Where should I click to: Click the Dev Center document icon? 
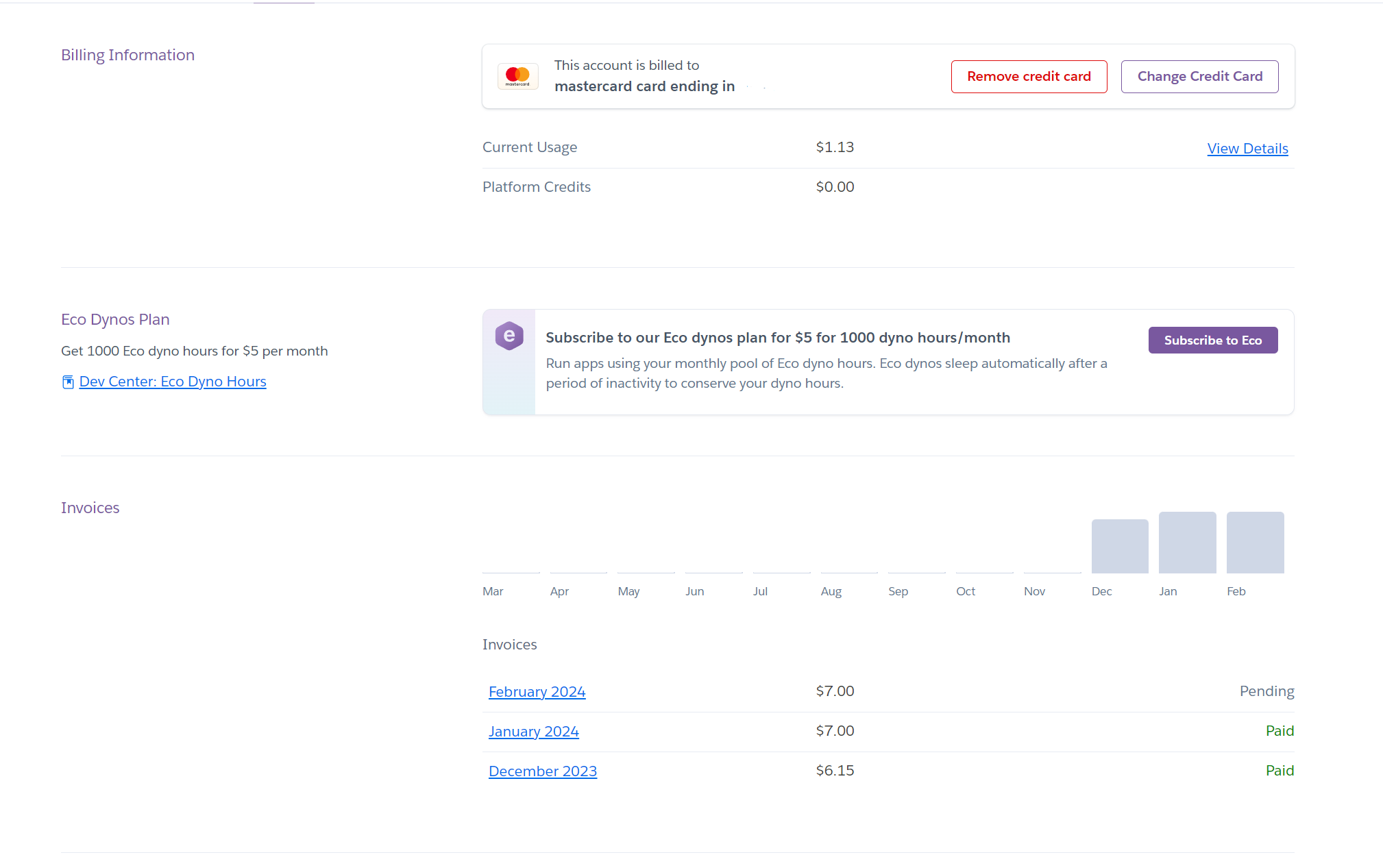click(68, 382)
